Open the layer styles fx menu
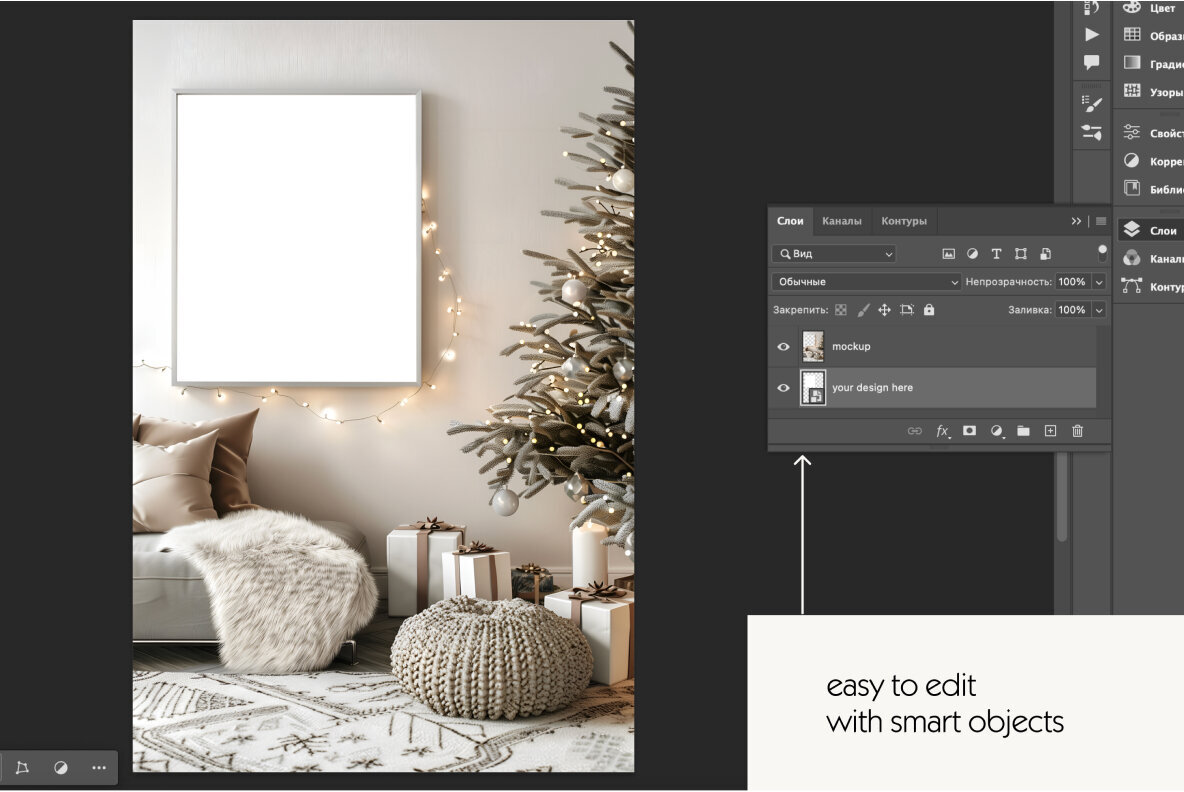 [941, 431]
